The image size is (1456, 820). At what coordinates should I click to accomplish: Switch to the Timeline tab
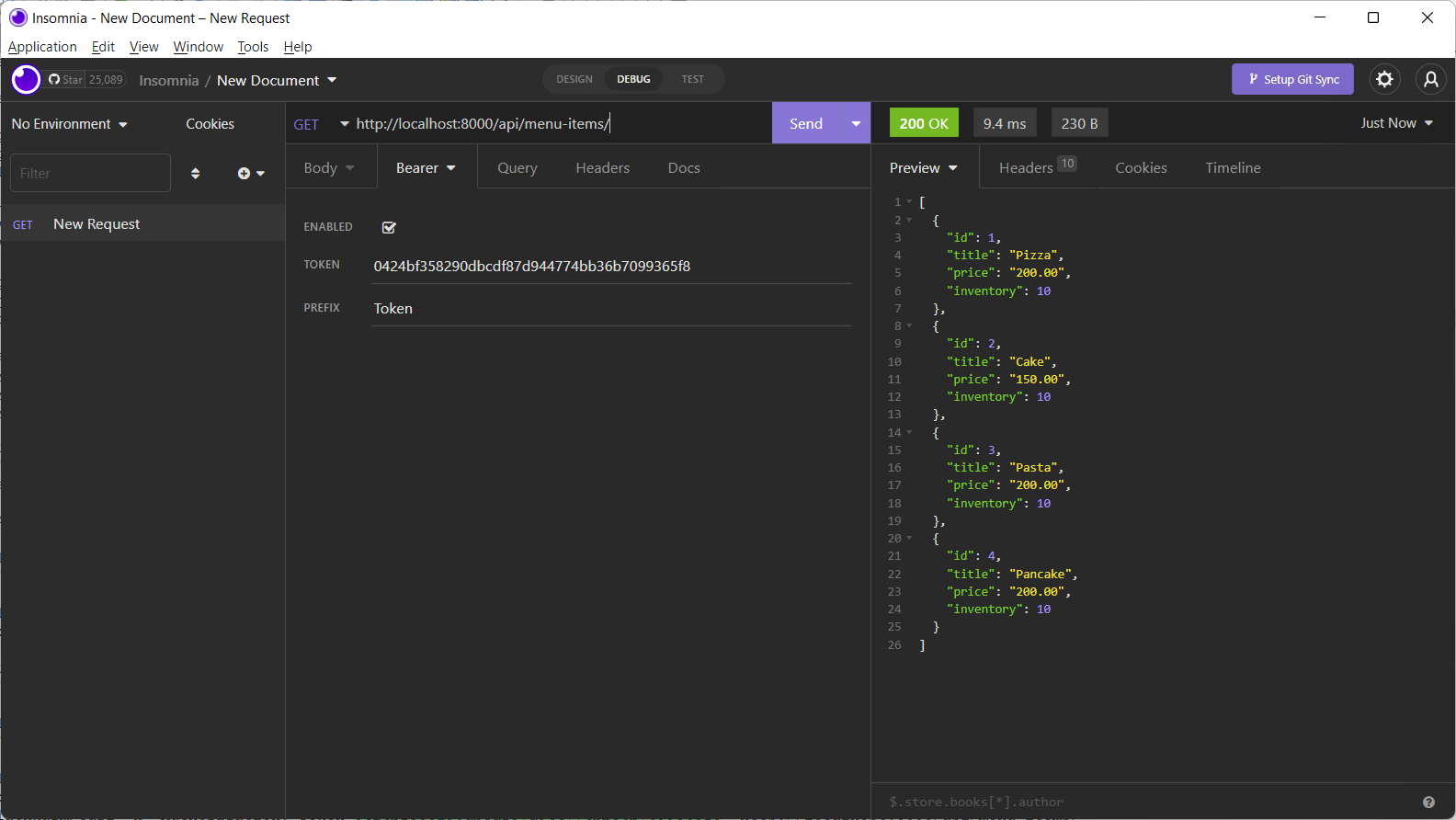pos(1233,168)
